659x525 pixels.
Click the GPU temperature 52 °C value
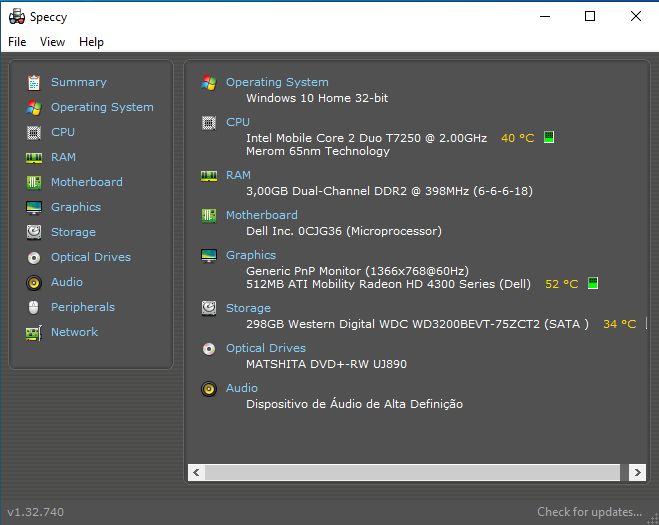[x=561, y=284]
